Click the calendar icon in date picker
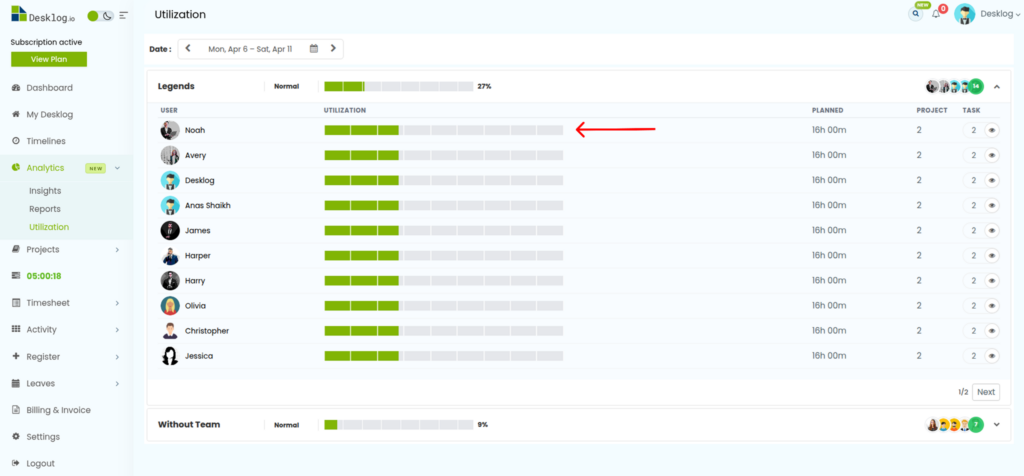1024x476 pixels. [314, 48]
